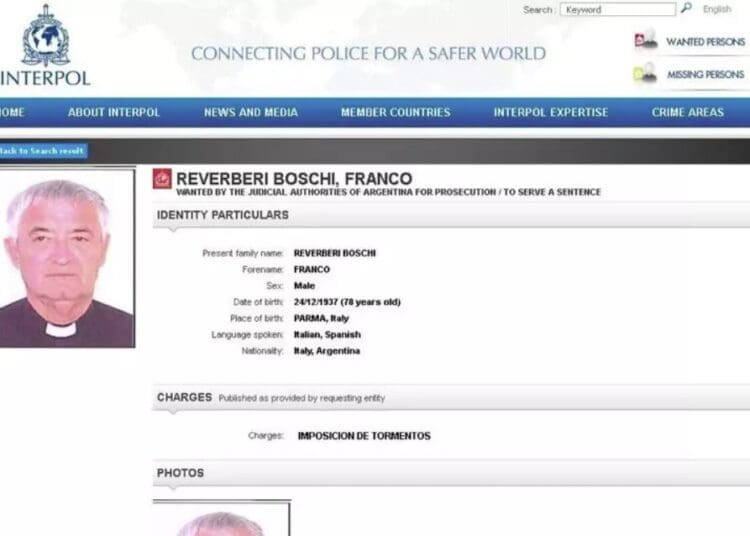Select date of birth 24/12/1937
The width and height of the screenshot is (750, 536).
pyautogui.click(x=316, y=302)
